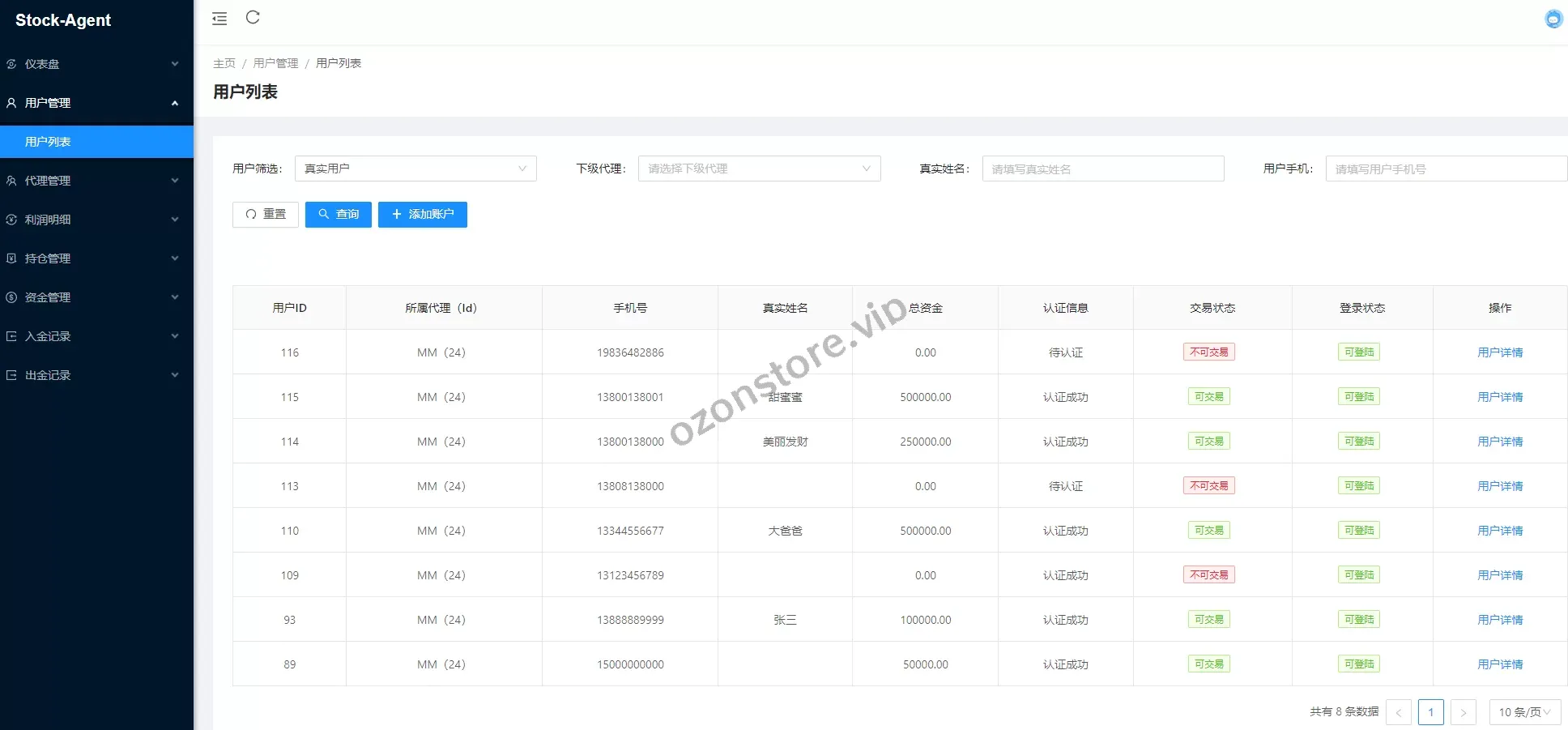Click 用户管理 in the breadcrumb trail
Screen dimensions: 1568x730
point(275,62)
